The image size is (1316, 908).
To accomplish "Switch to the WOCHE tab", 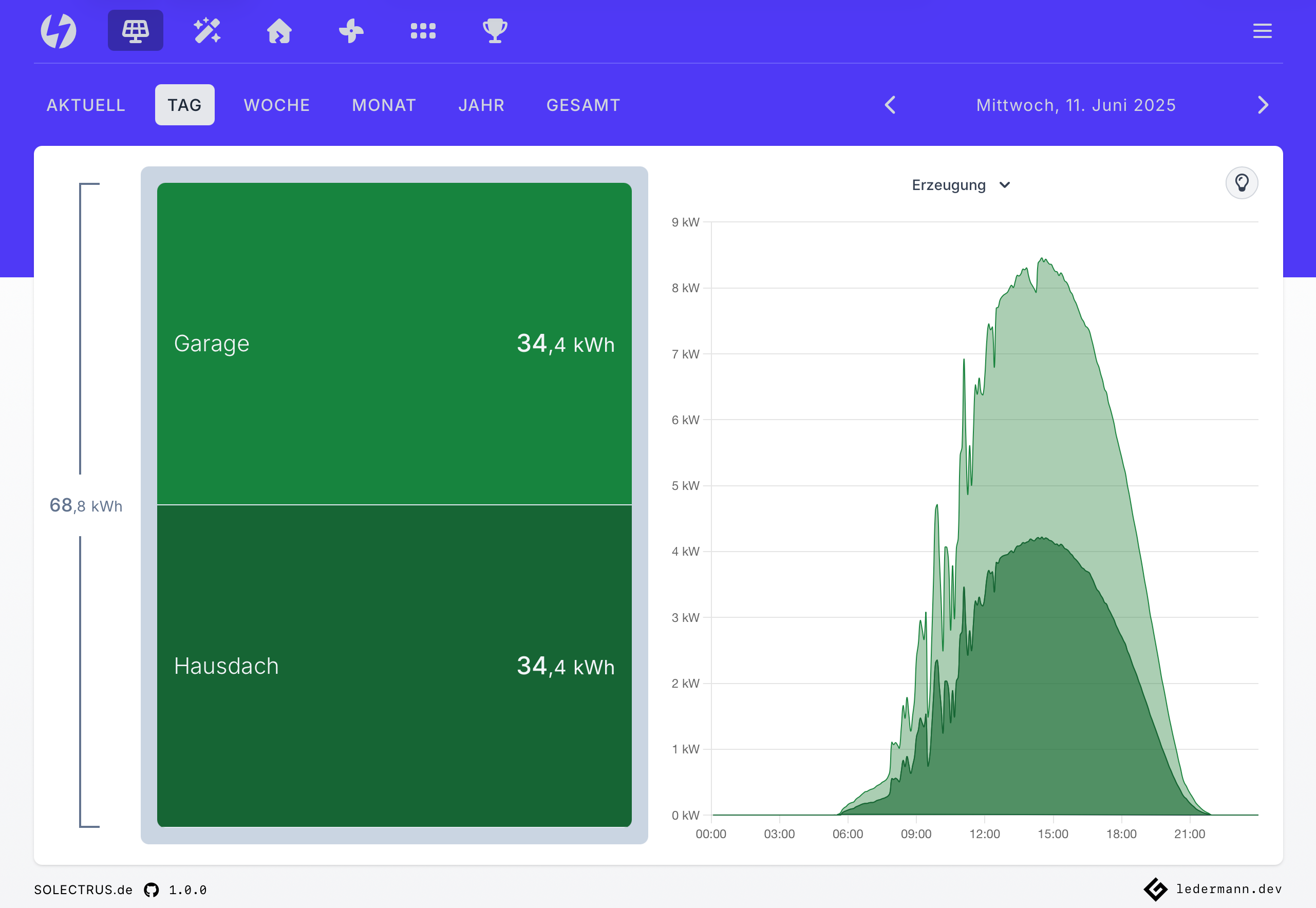I will pos(276,105).
